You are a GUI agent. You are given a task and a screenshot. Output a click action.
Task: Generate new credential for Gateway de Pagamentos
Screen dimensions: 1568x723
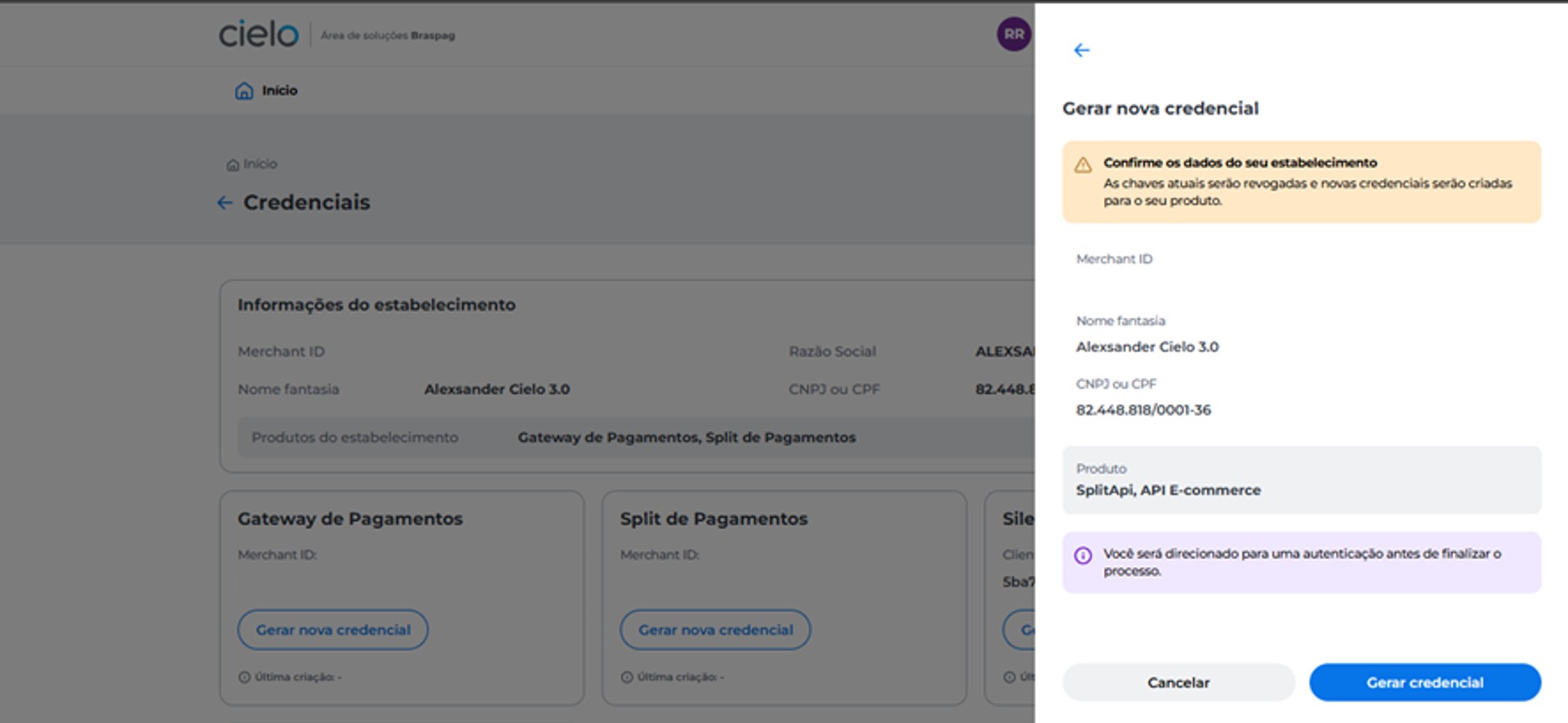(333, 630)
